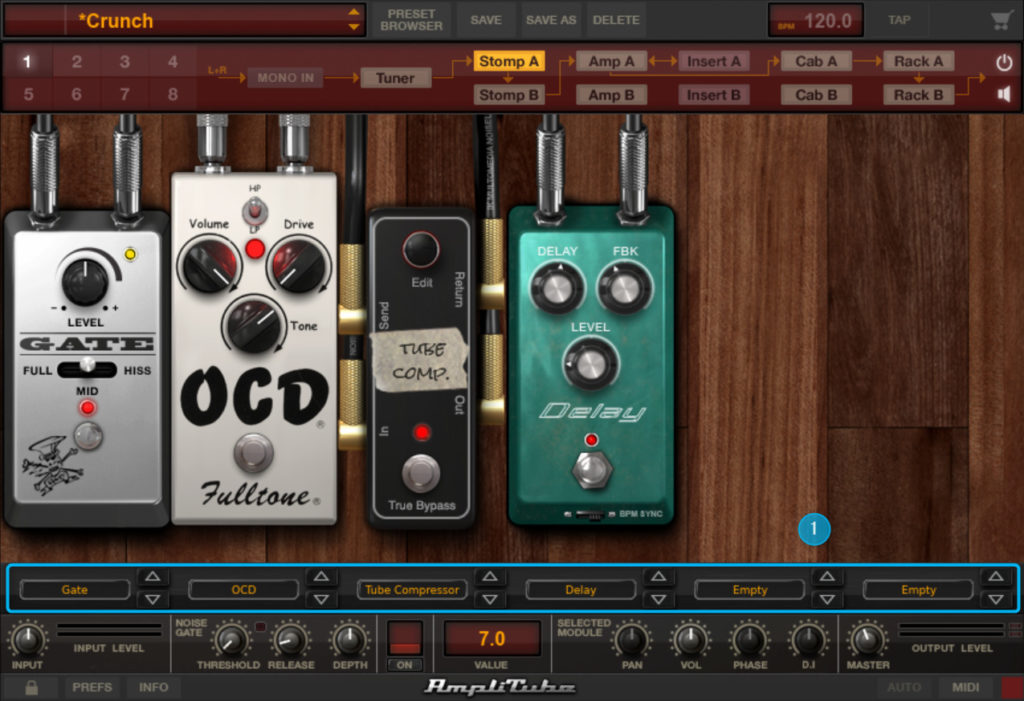Toggle the Delay pedal footswitch
Screen dimensions: 1024x701
tap(592, 468)
